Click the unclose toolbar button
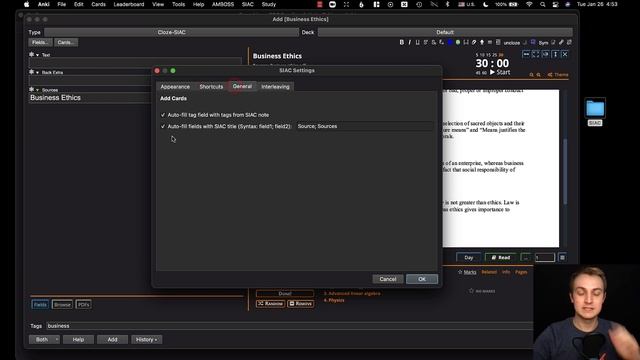Screen dimensions: 640x360 click(x=511, y=42)
